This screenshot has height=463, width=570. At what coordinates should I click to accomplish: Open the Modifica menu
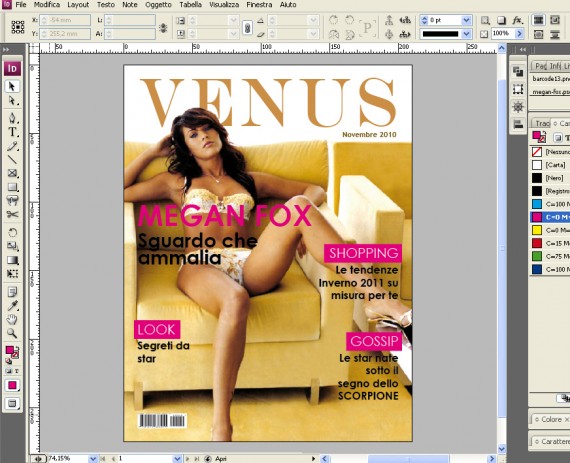coord(47,5)
